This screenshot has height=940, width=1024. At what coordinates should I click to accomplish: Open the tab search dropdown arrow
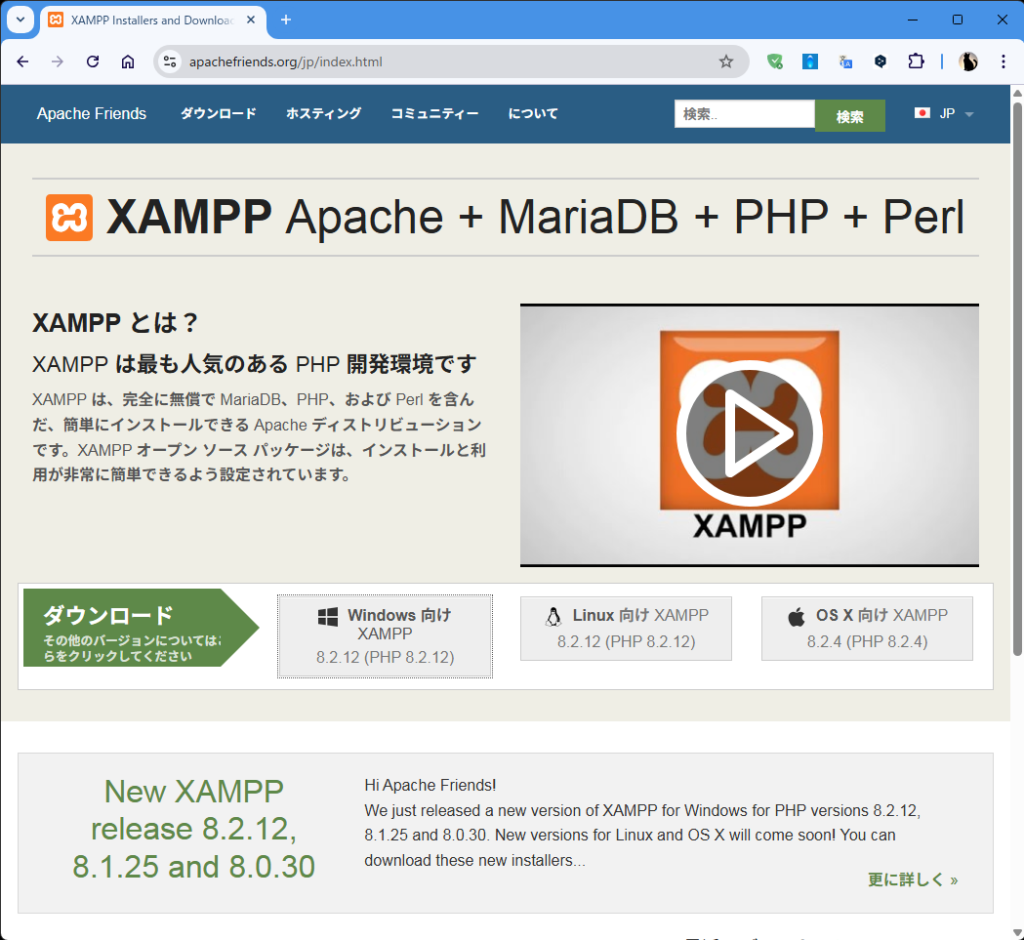[20, 20]
